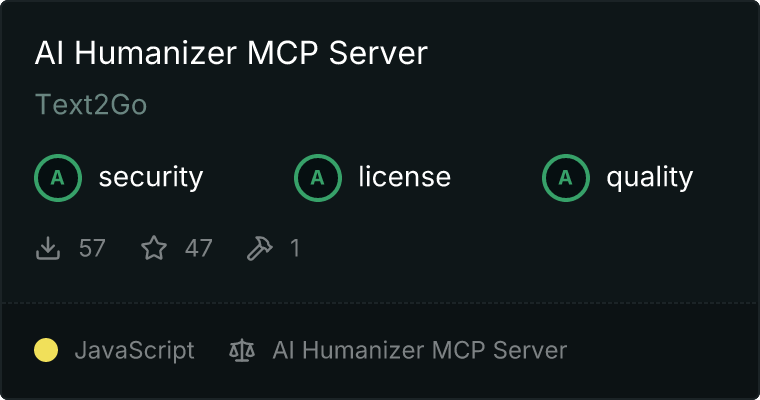
Task: Click the star count 47
Action: tap(198, 248)
